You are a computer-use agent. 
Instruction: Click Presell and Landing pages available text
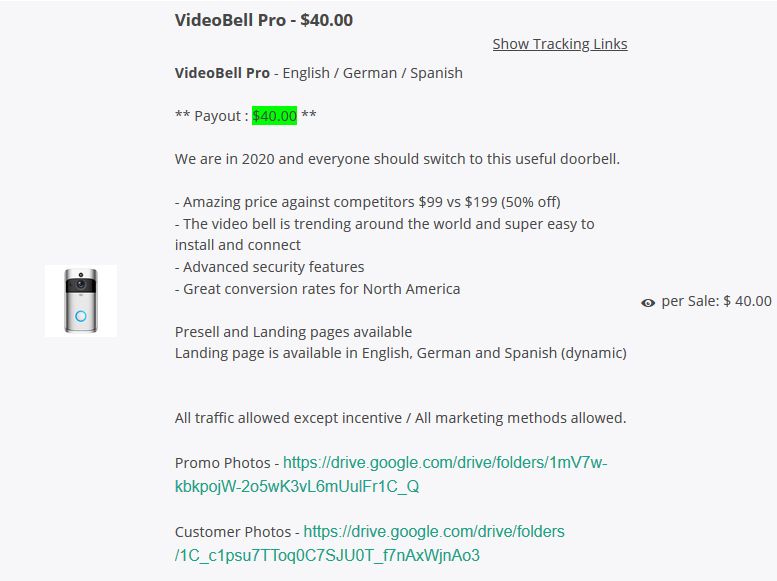[293, 332]
